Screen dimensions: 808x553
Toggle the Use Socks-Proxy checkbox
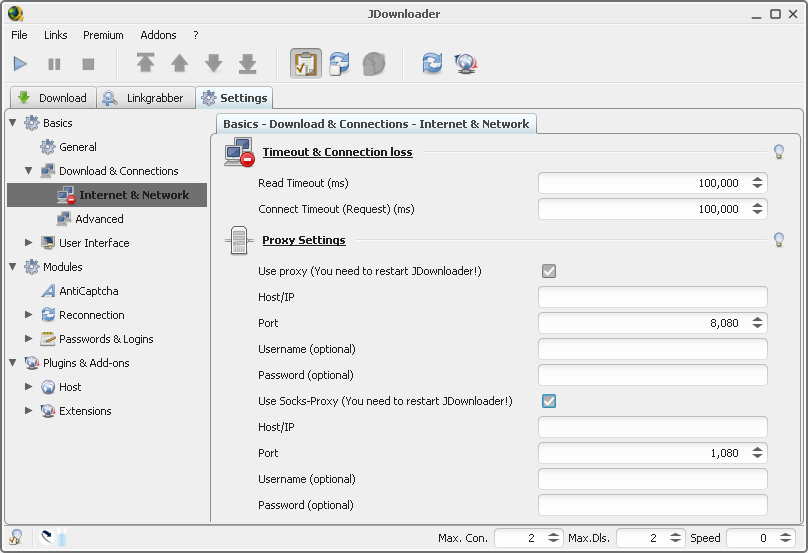(x=549, y=401)
